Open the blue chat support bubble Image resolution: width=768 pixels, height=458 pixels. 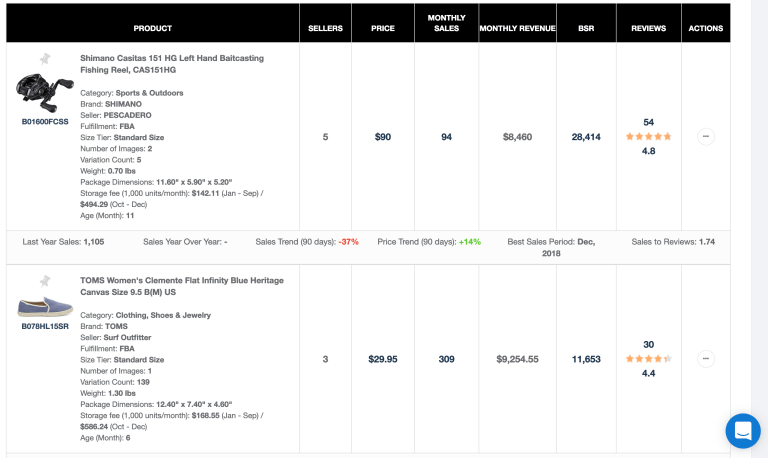click(x=743, y=431)
